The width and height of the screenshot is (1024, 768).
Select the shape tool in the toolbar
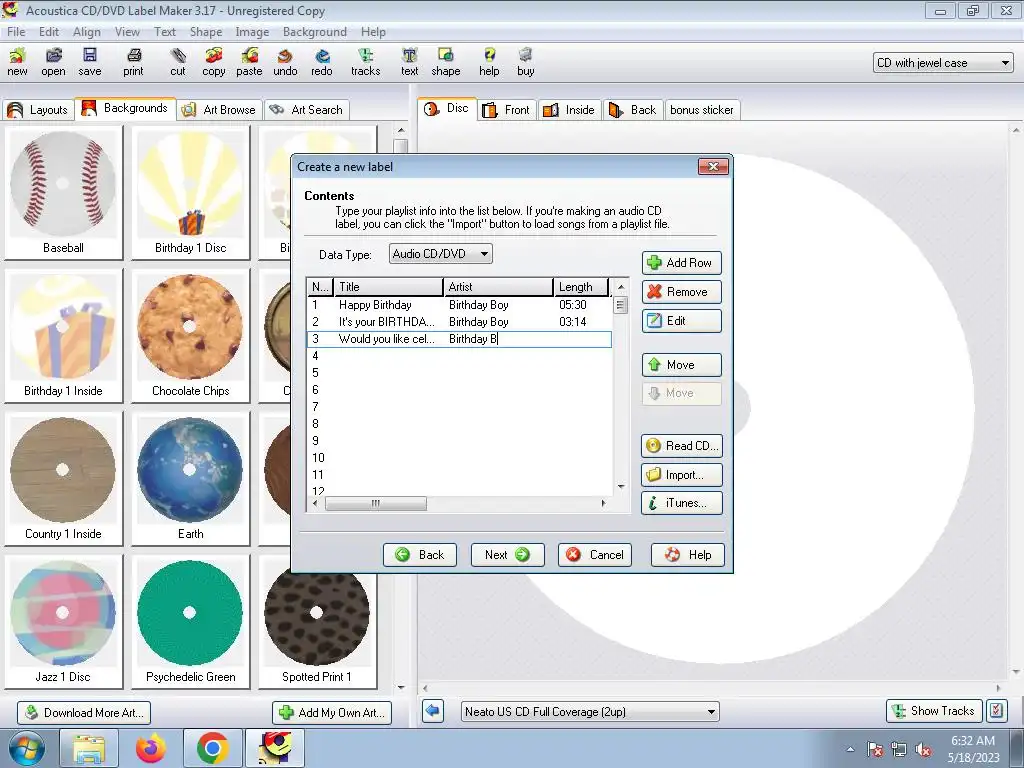pos(445,62)
